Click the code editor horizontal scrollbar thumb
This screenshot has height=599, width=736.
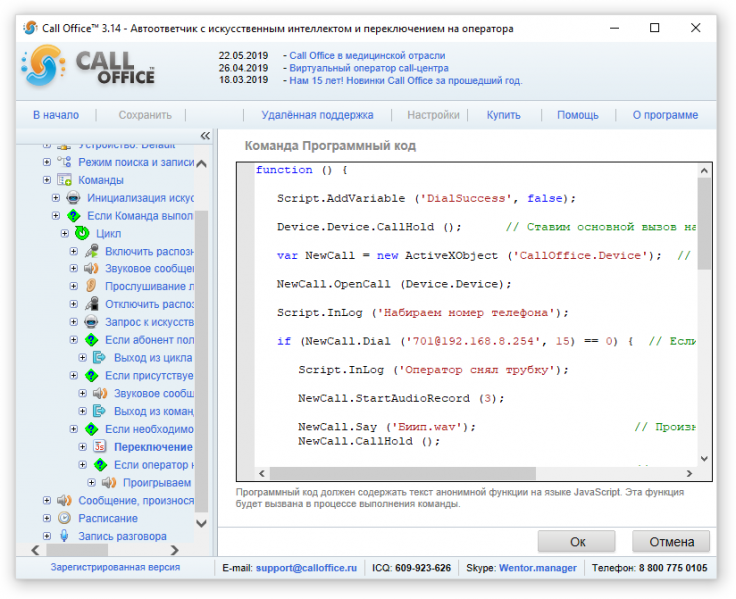click(x=403, y=473)
